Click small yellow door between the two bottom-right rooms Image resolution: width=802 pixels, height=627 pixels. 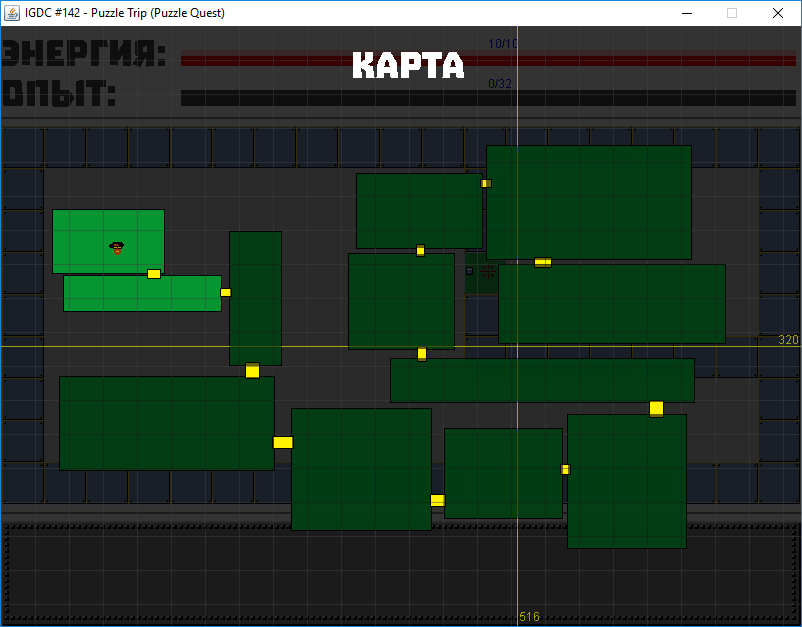[x=565, y=469]
